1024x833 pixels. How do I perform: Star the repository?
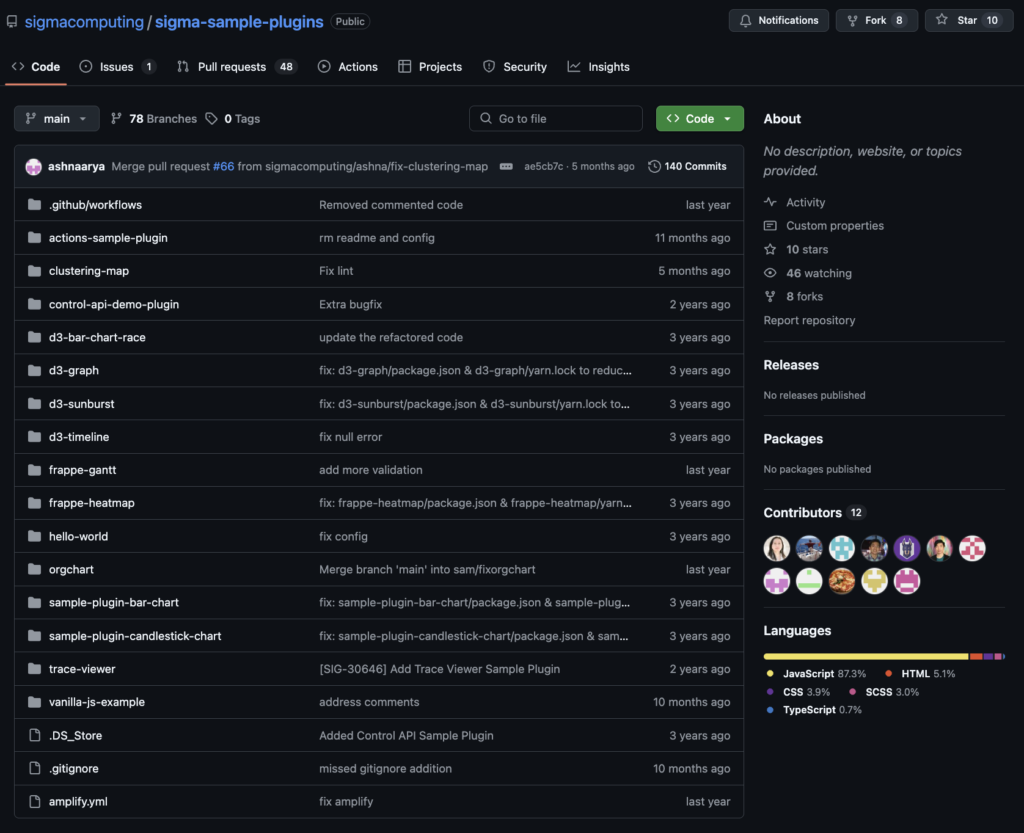coord(969,20)
